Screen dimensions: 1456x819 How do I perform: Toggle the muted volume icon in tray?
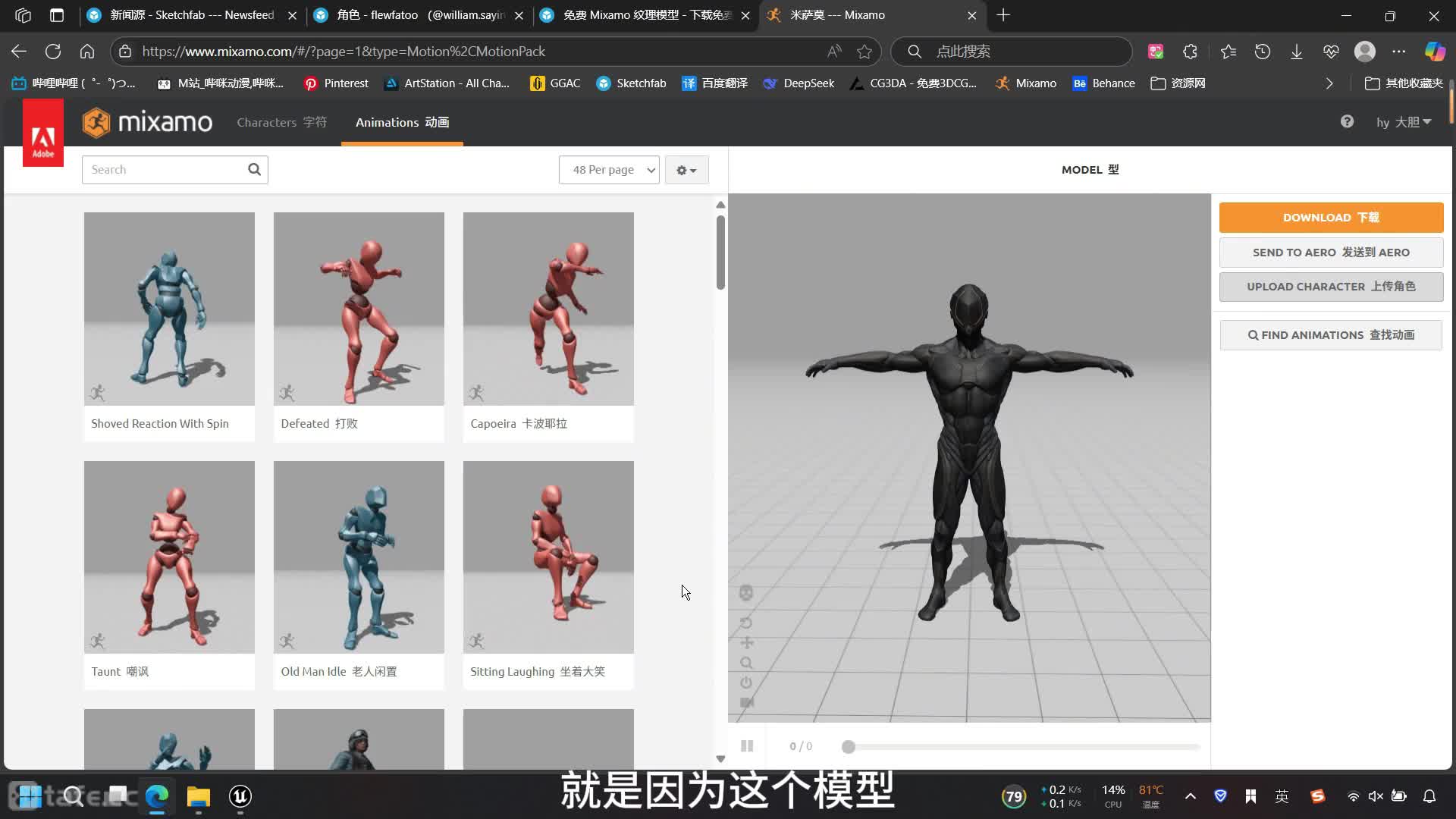1376,796
